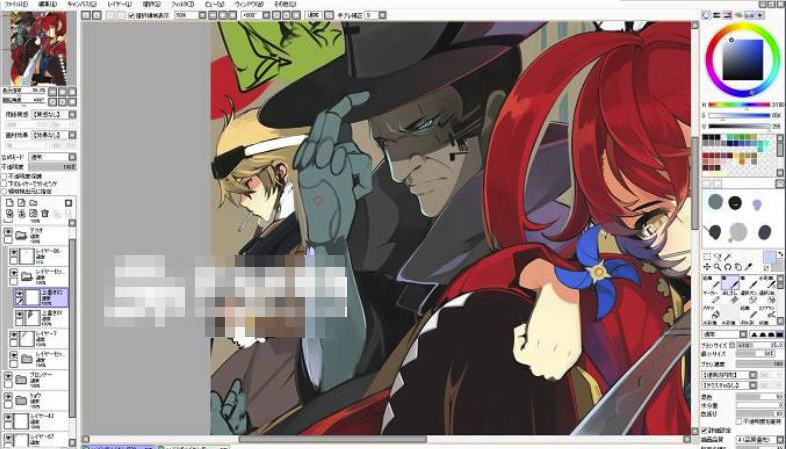Select the Hand pan tool
This screenshot has height=449, width=786.
coord(738,267)
